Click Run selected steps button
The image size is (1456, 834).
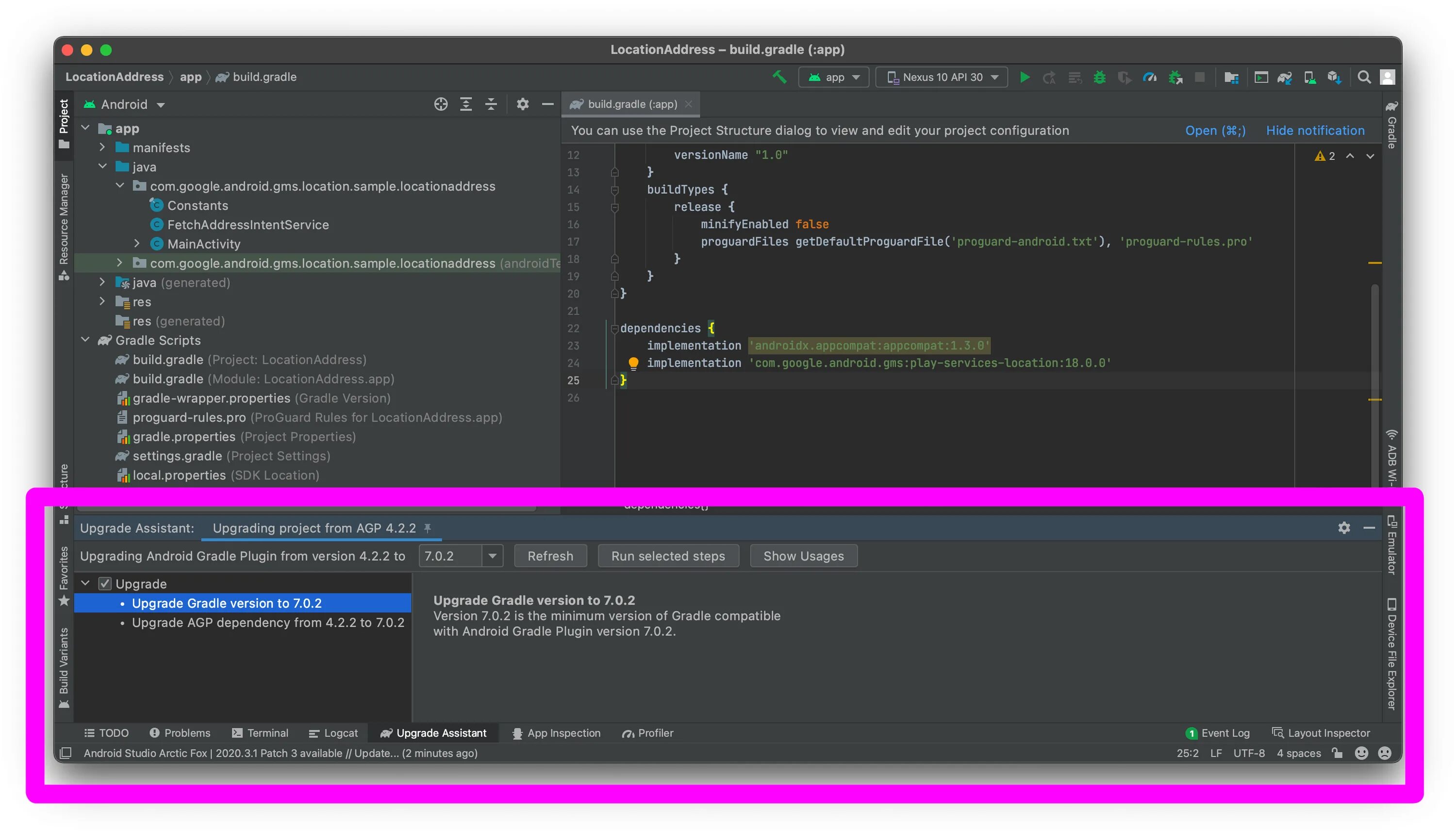668,556
